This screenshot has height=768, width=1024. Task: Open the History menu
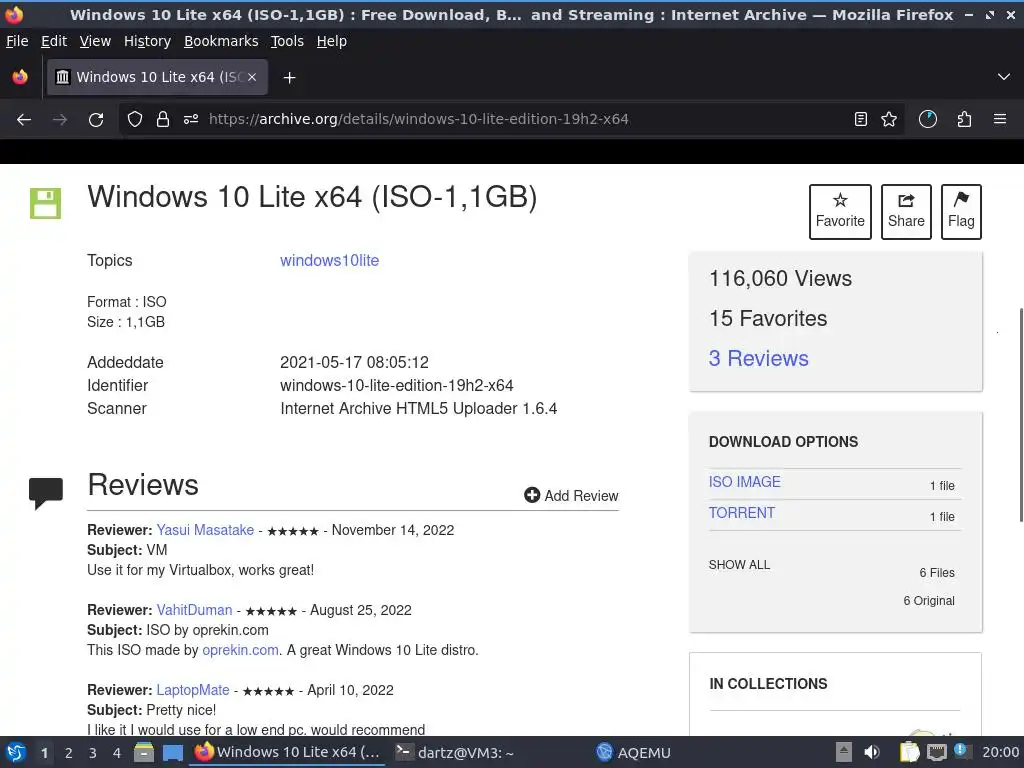[x=147, y=41]
